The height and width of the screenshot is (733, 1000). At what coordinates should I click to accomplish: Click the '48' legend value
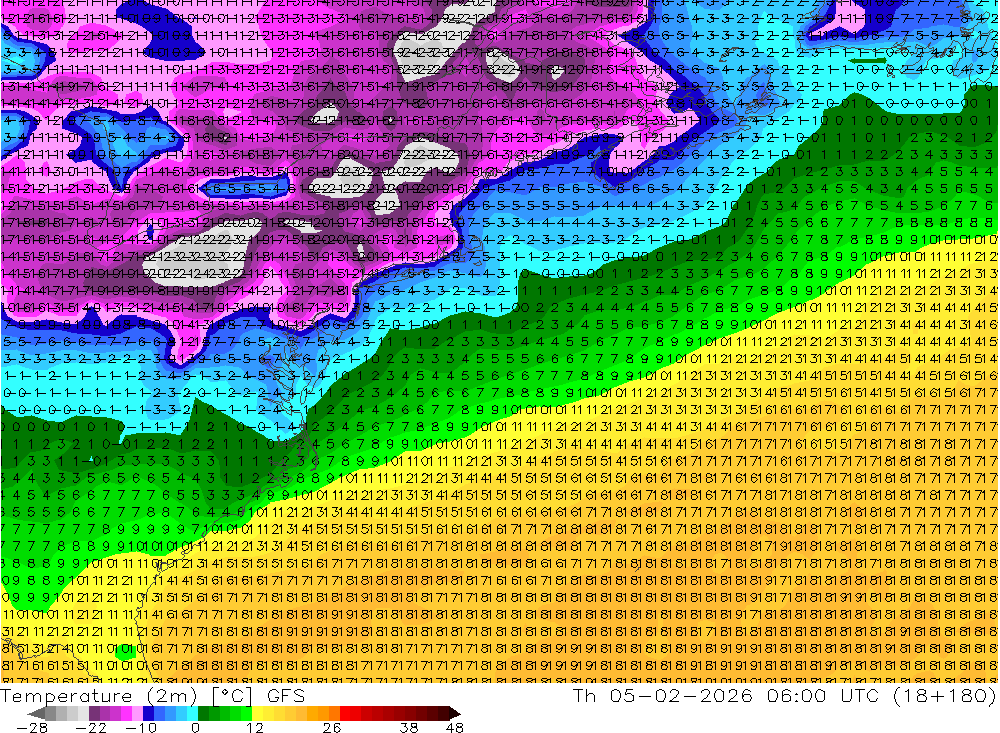(x=454, y=727)
